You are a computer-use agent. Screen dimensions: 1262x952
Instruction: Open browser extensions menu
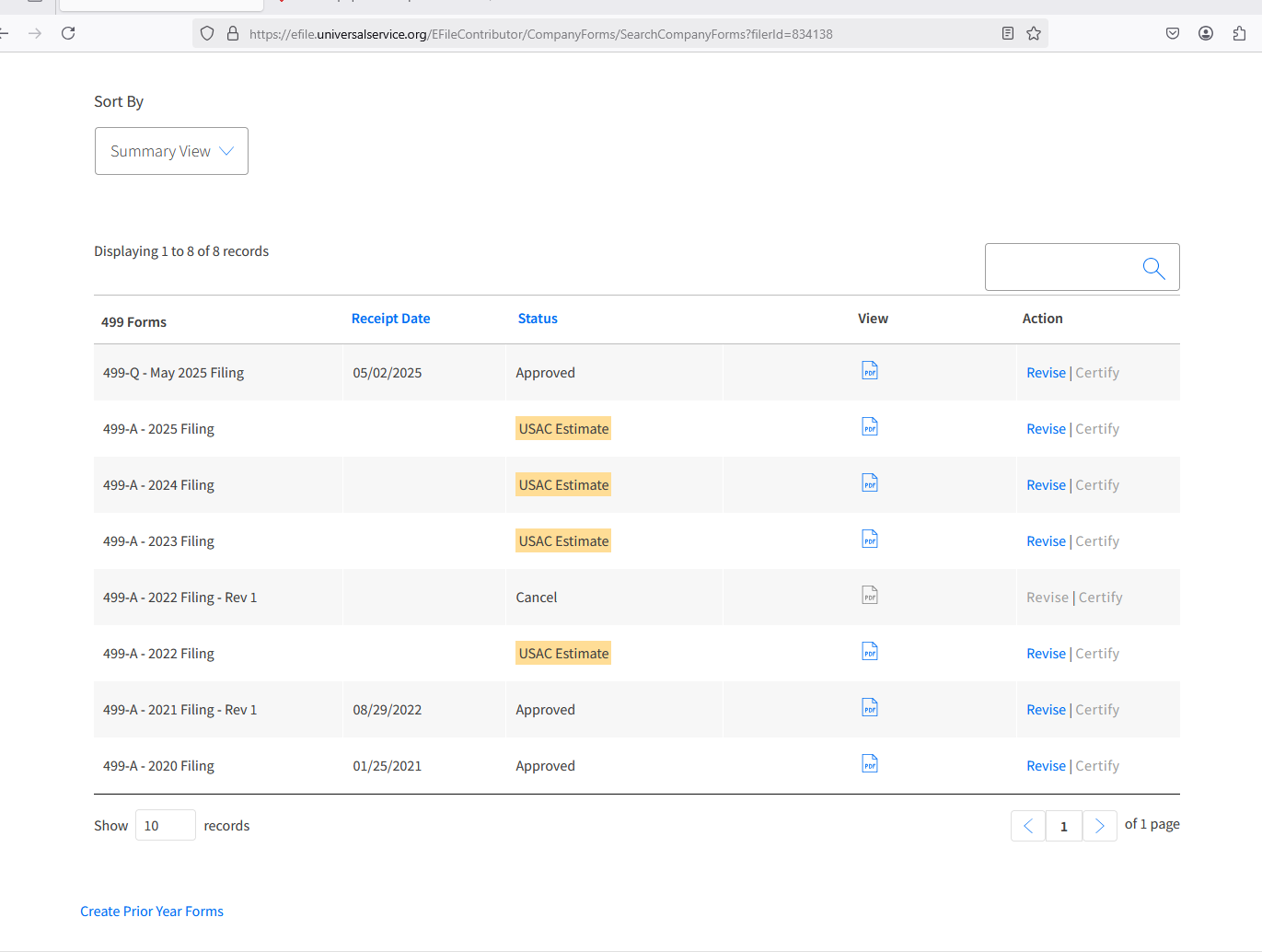click(1239, 34)
